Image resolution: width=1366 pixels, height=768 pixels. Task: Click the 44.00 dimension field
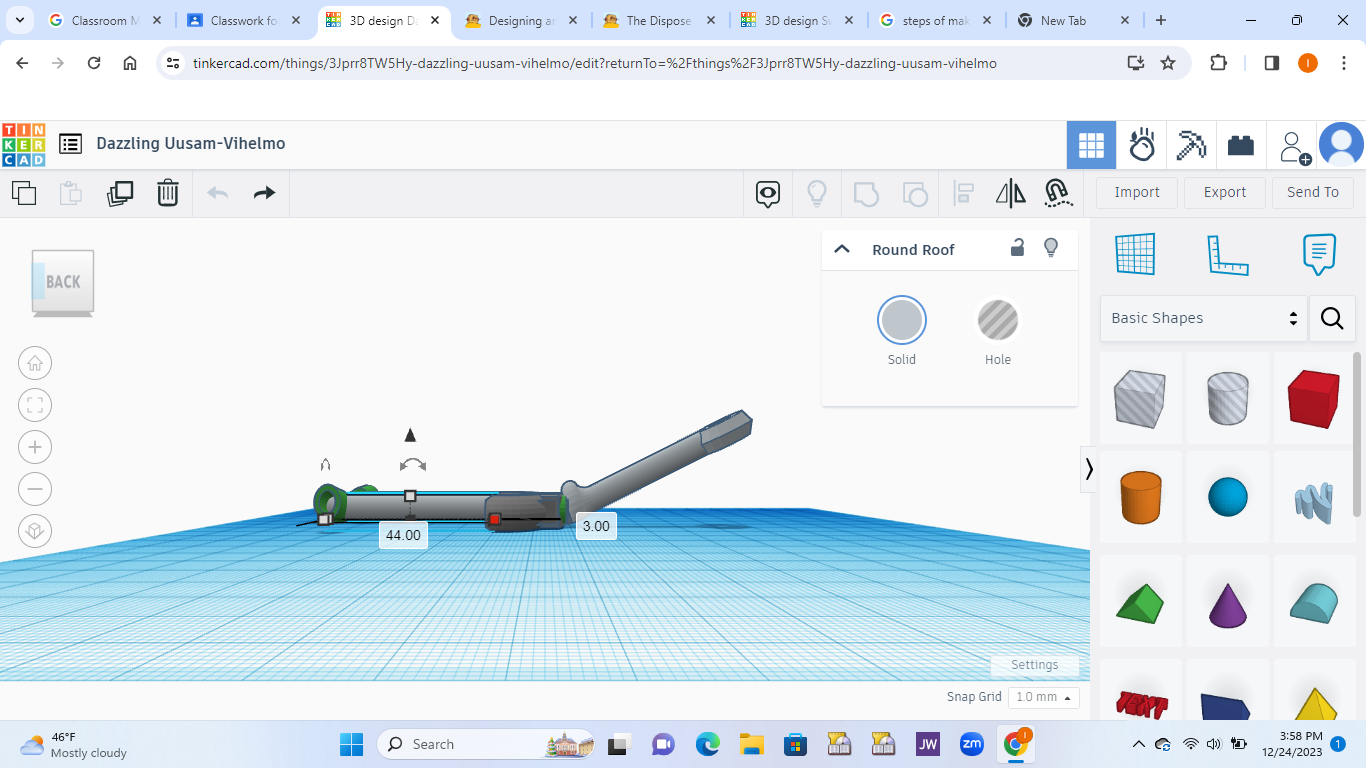pos(403,535)
